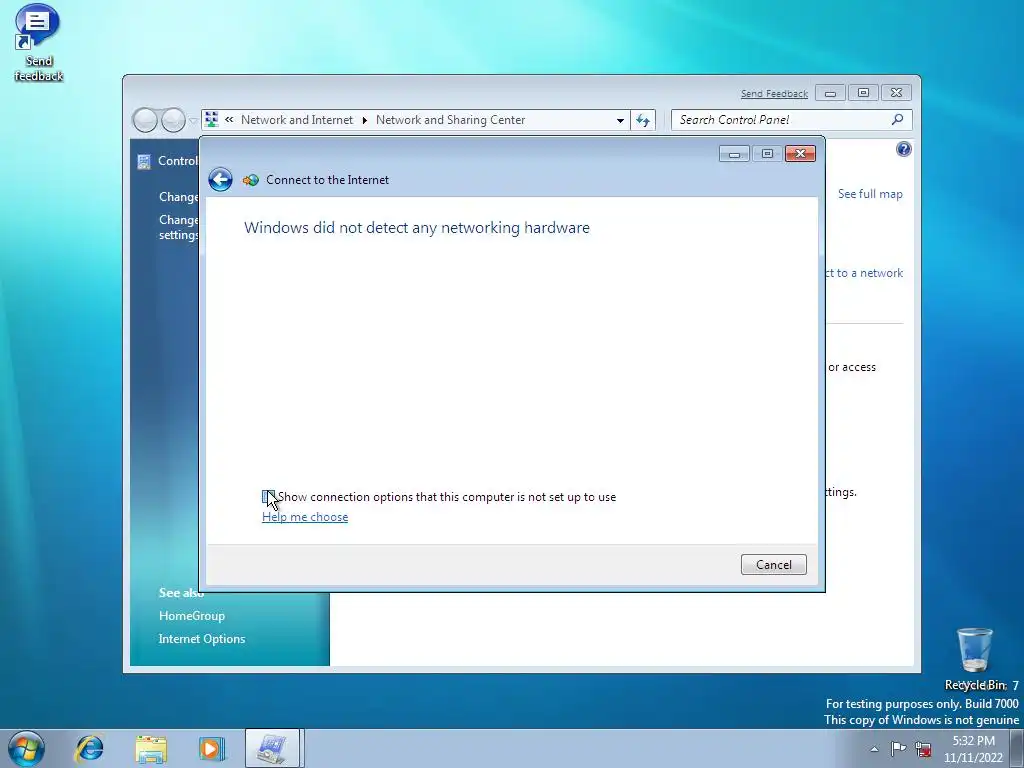Click network status tray icon
Viewport: 1024px width, 768px height.
point(923,748)
